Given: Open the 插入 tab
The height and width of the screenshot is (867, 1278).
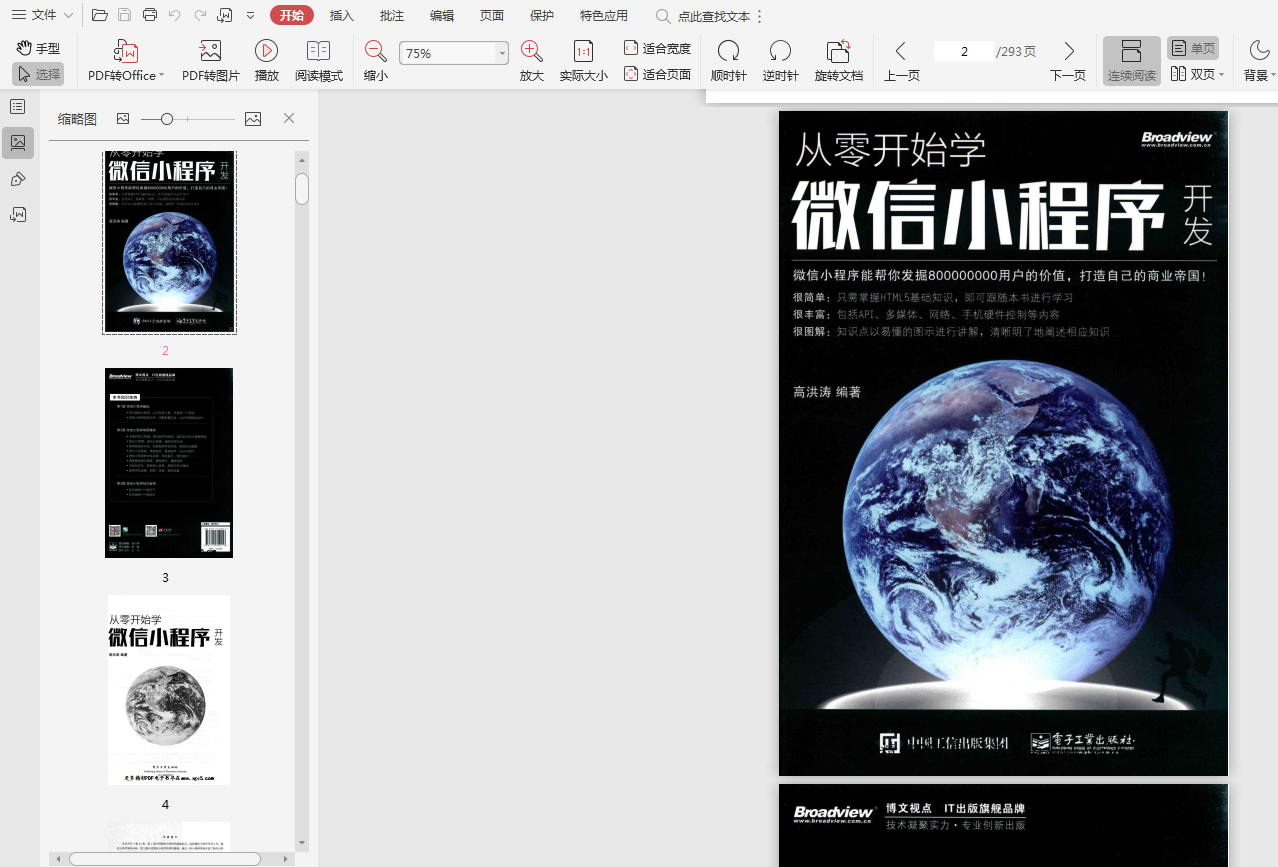Looking at the screenshot, I should 342,15.
